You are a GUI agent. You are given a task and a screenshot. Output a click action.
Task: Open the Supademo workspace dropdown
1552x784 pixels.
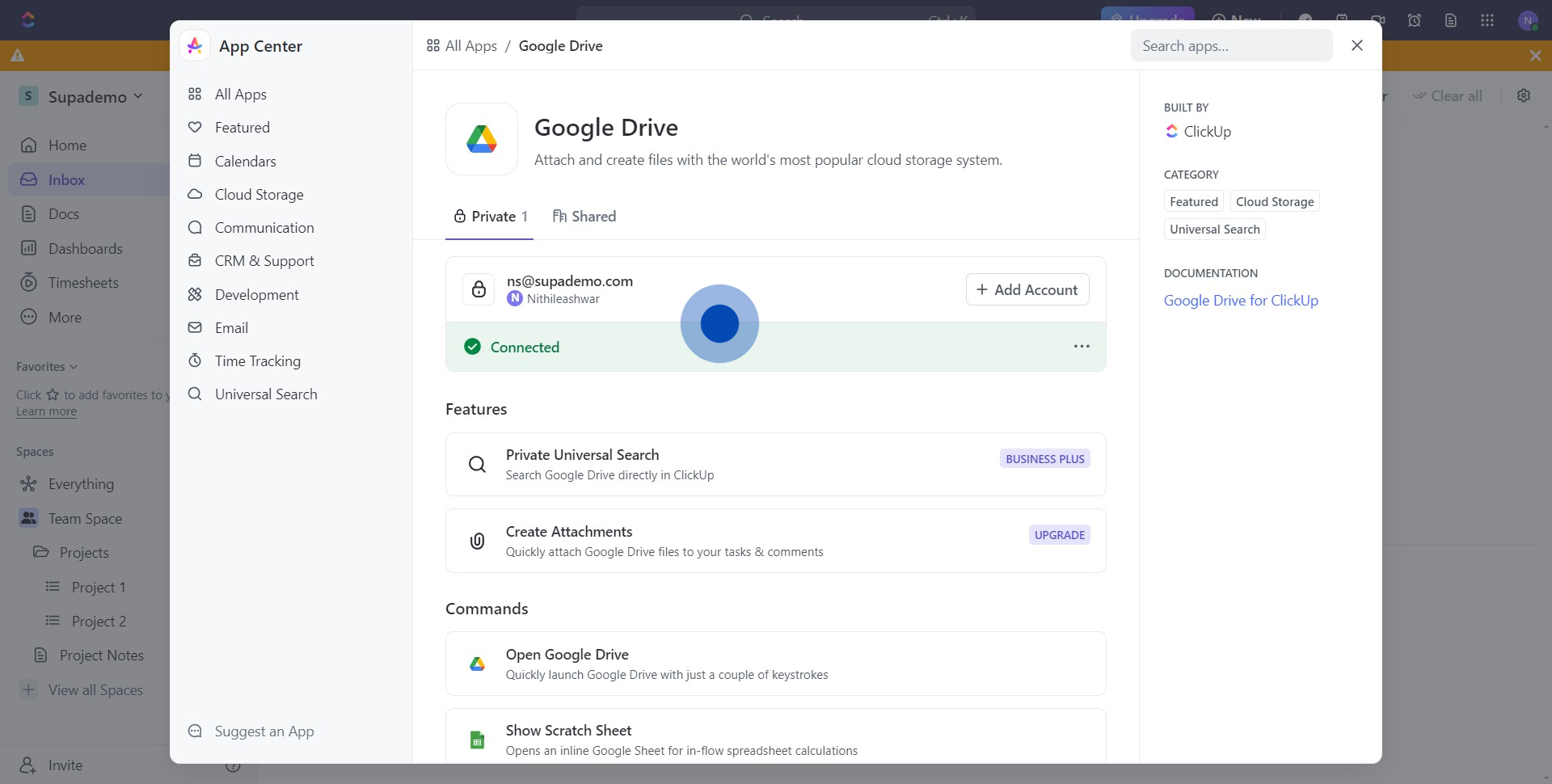(x=81, y=97)
